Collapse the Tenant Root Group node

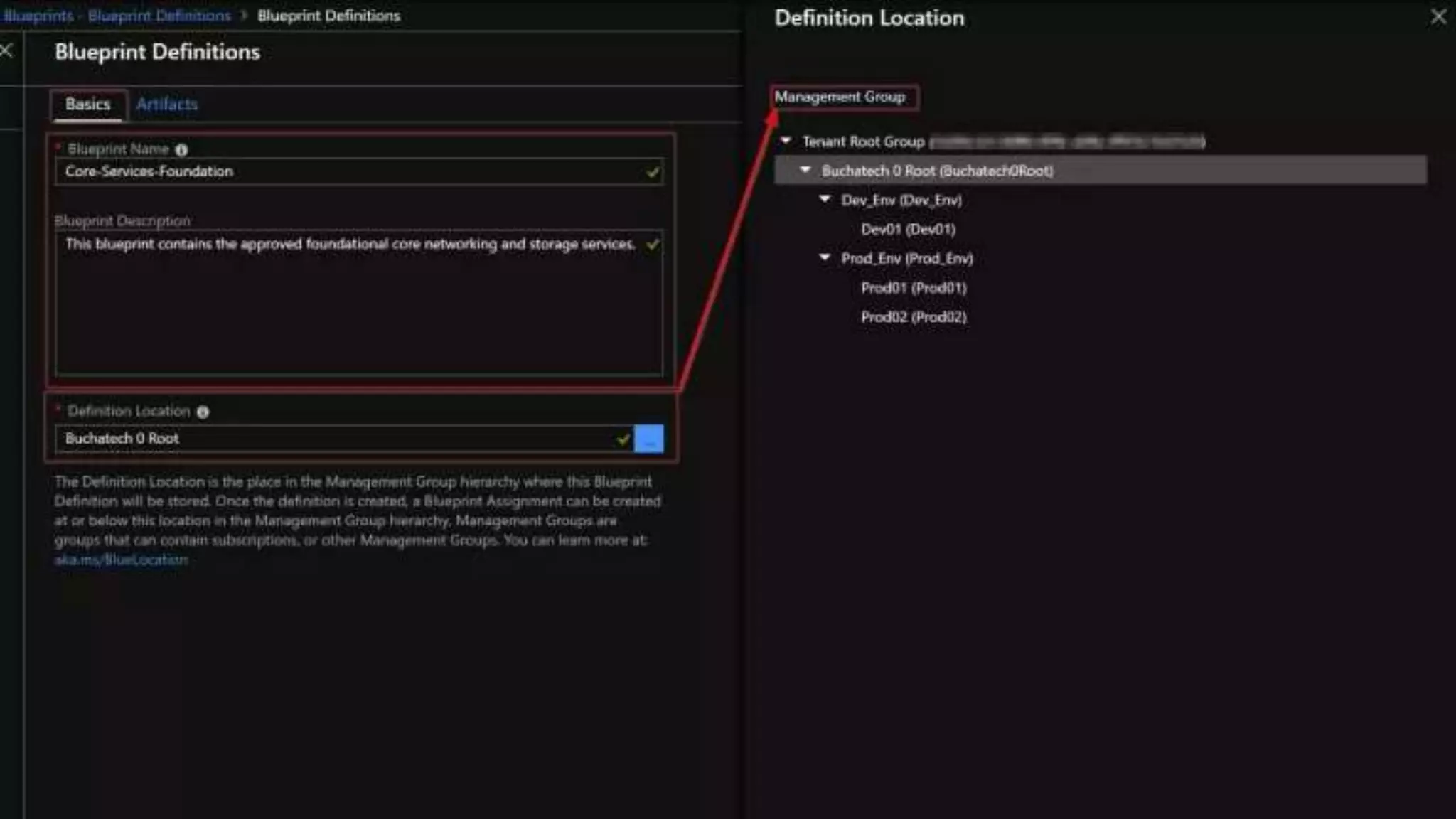point(786,141)
